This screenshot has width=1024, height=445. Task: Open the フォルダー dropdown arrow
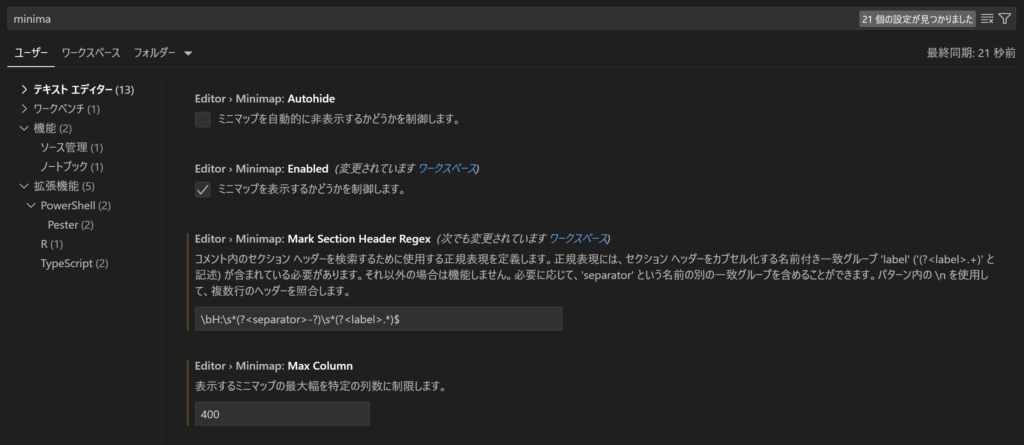[x=188, y=54]
